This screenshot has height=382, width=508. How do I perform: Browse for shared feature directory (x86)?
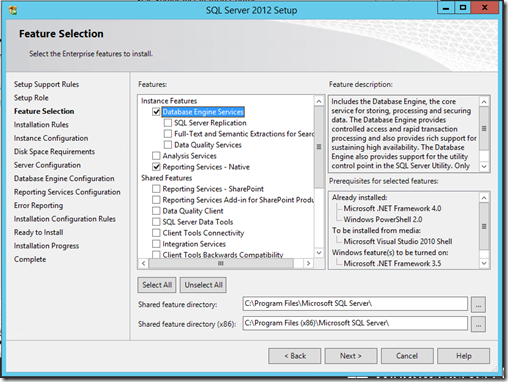click(478, 324)
